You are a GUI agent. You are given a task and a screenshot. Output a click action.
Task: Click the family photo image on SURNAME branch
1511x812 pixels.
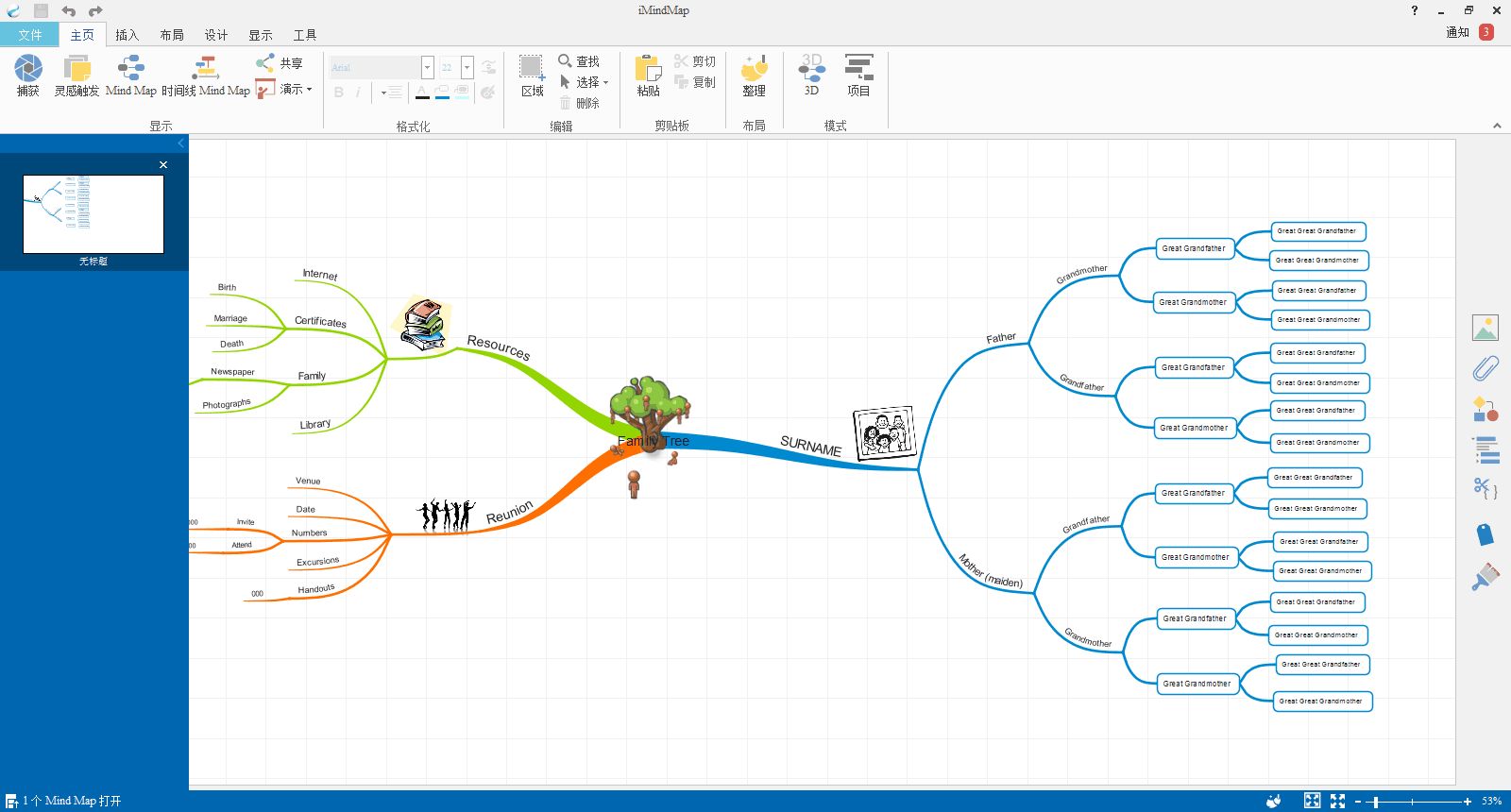[x=885, y=433]
